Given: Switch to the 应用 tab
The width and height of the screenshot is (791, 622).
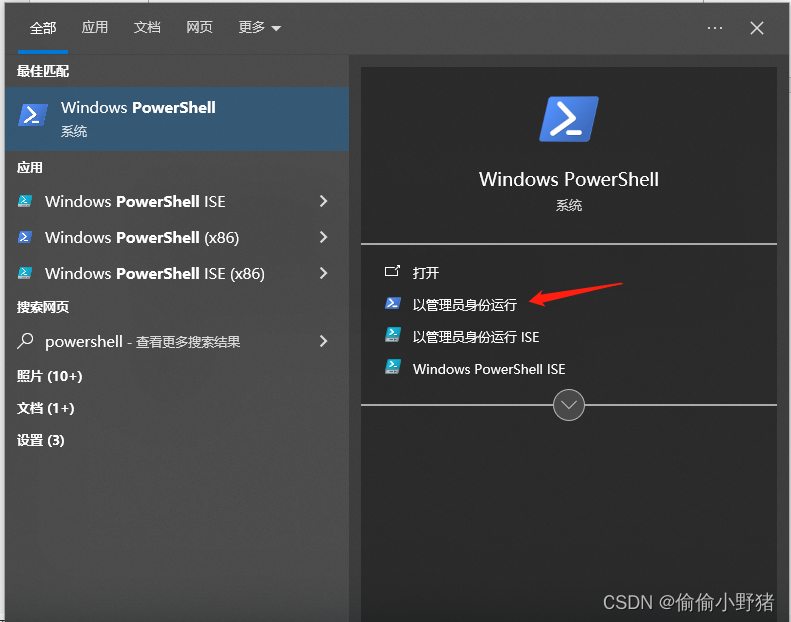Looking at the screenshot, I should point(95,27).
